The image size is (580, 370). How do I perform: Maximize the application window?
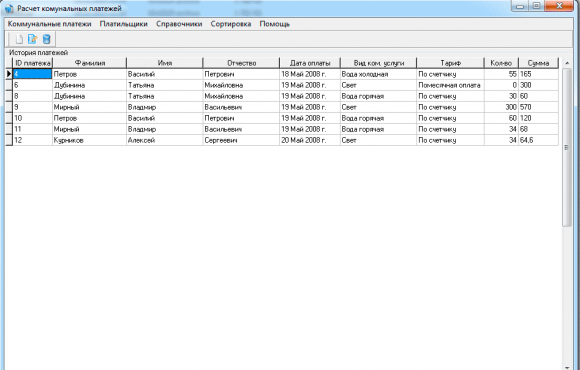point(537,6)
